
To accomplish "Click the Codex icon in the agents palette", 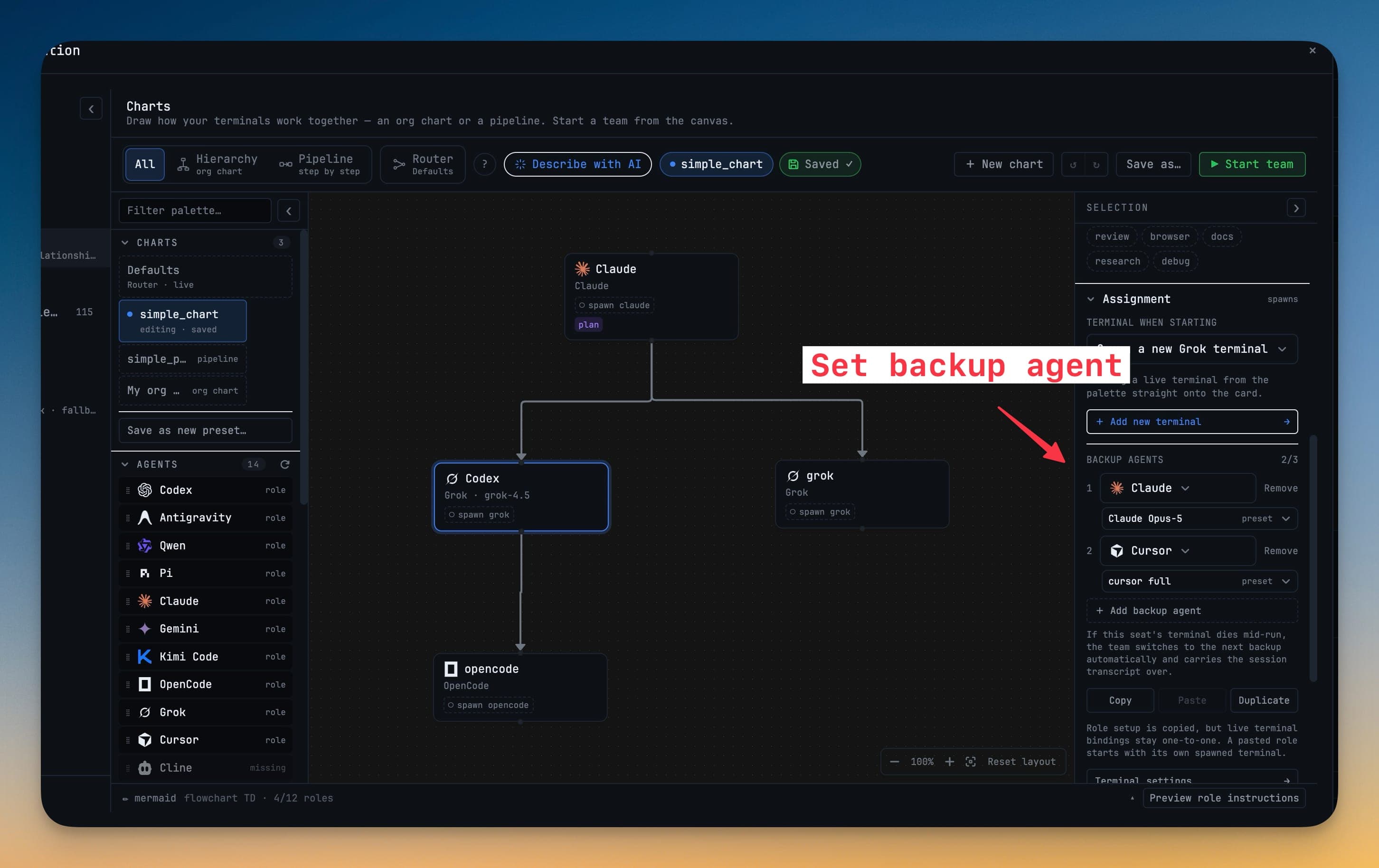I will [145, 490].
